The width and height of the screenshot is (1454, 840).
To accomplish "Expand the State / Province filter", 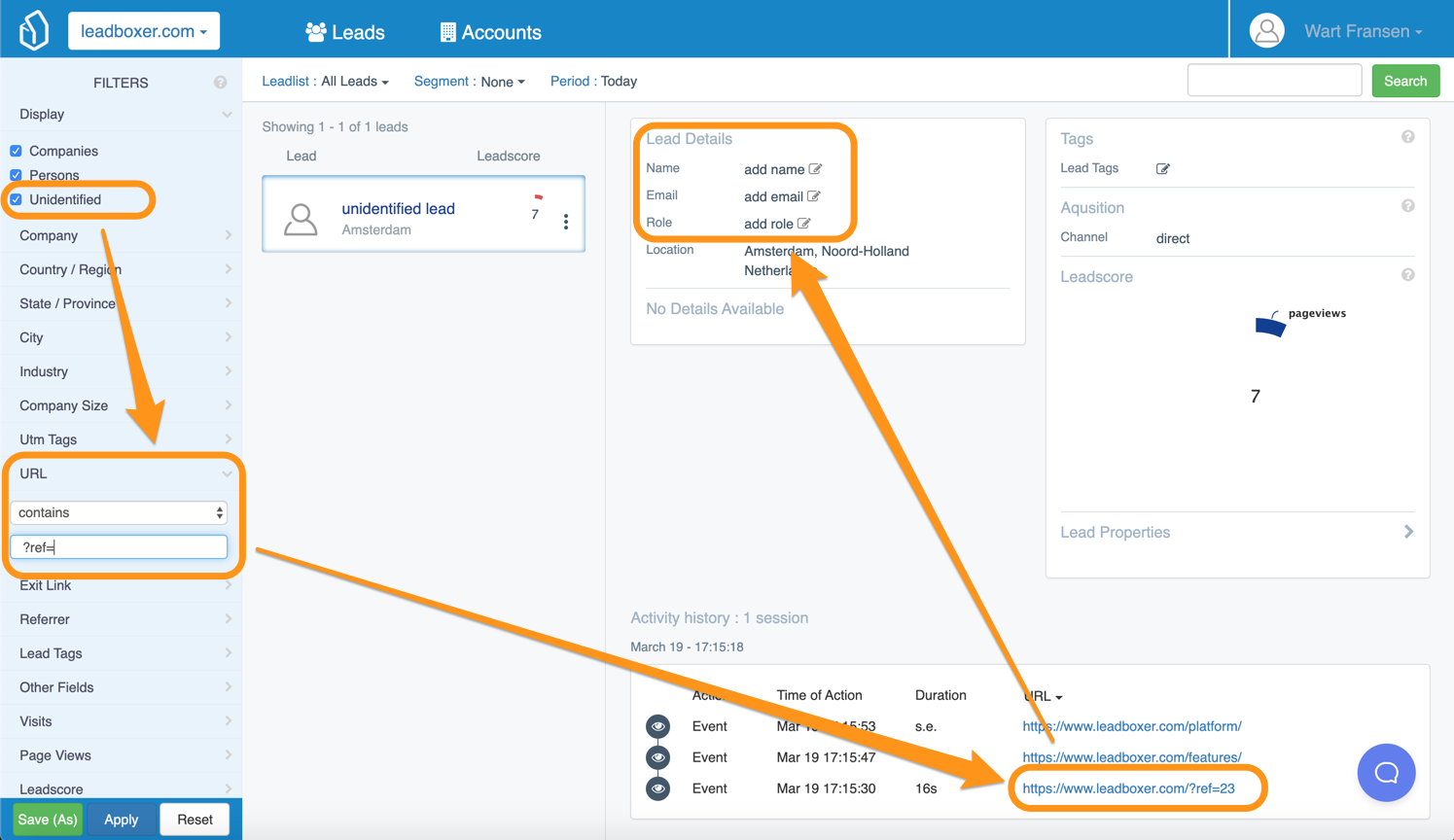I will (121, 303).
